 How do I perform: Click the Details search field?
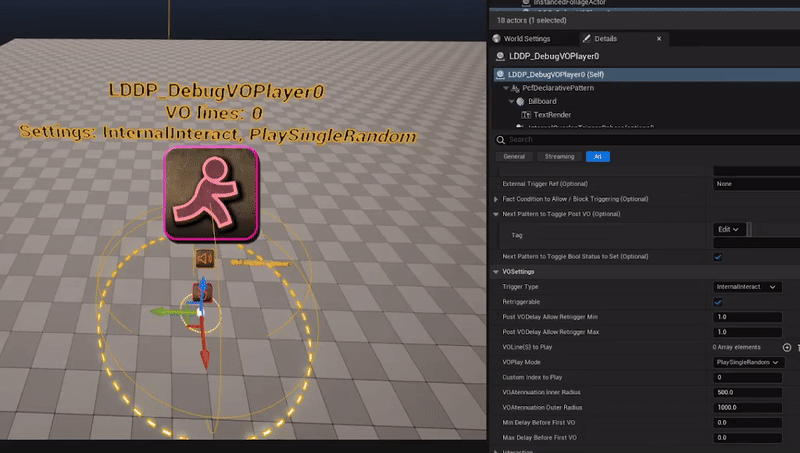click(647, 140)
